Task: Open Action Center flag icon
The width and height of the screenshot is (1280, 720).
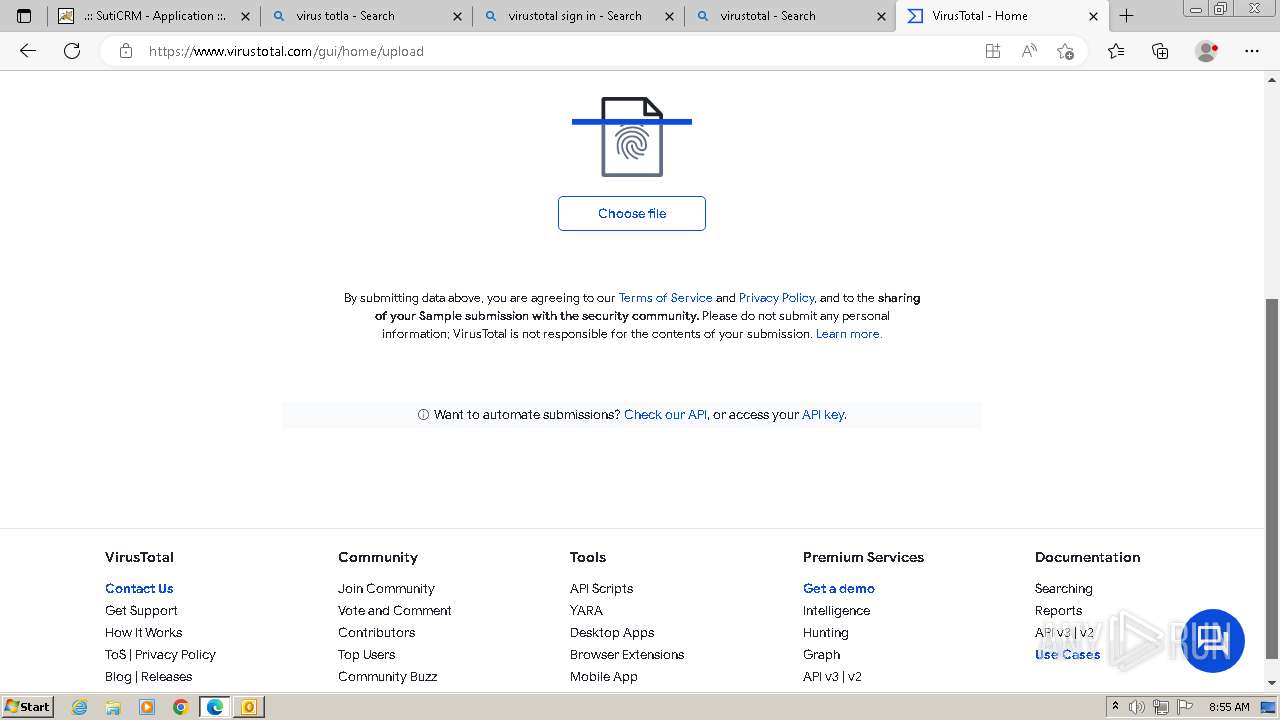Action: point(1186,707)
